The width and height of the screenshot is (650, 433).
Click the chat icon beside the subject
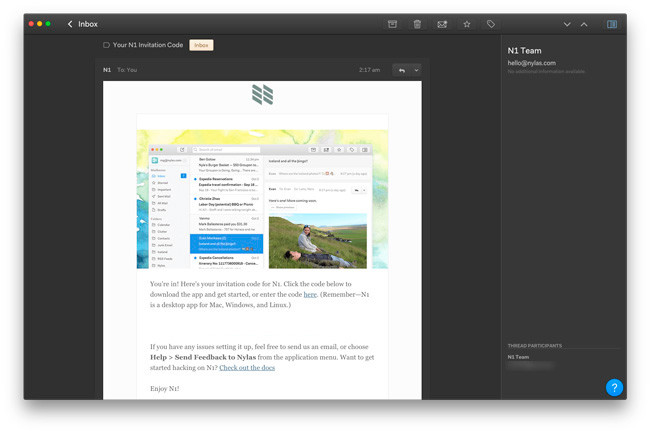pyautogui.click(x=107, y=45)
